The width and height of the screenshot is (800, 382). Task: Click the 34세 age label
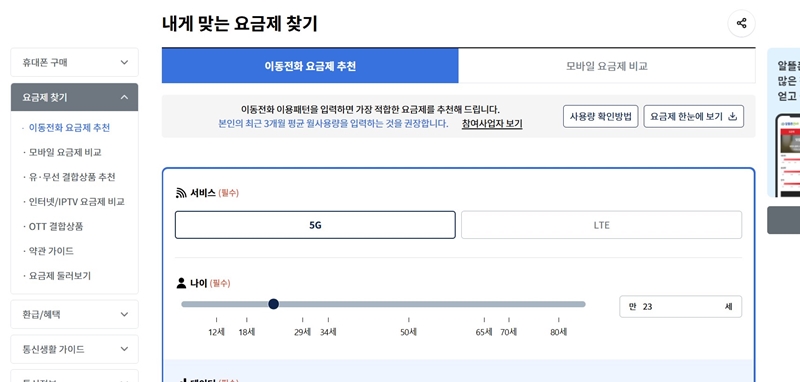point(328,332)
